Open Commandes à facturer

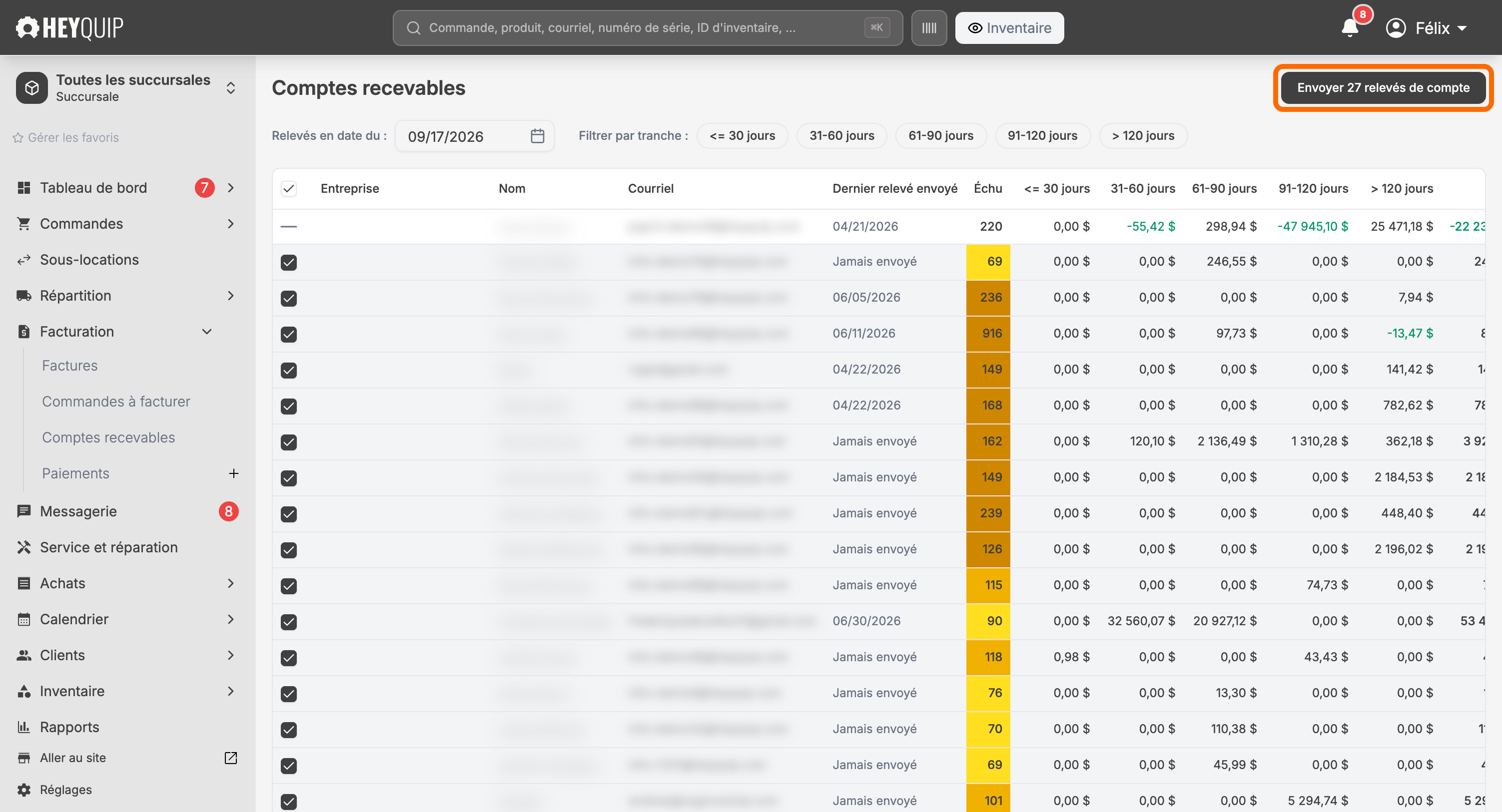click(x=116, y=402)
